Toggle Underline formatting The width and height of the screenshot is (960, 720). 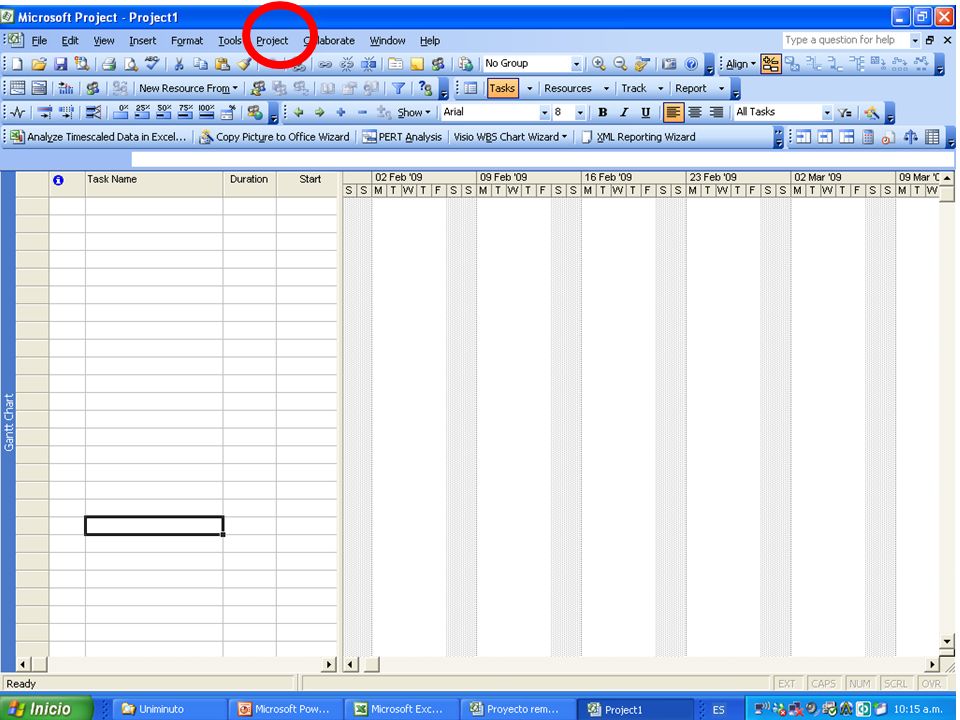[x=645, y=112]
